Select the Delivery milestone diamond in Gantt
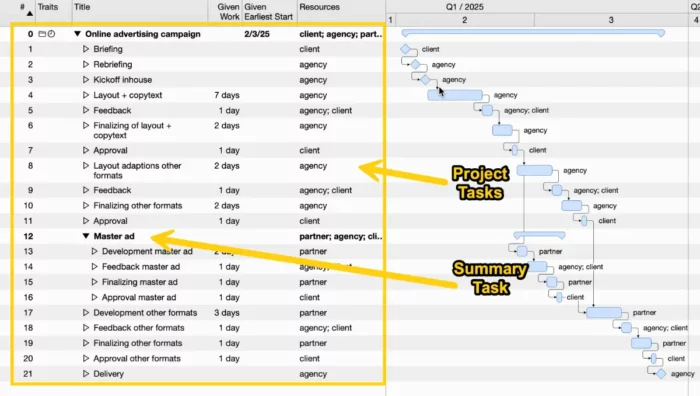This screenshot has width=700, height=396. coord(661,374)
